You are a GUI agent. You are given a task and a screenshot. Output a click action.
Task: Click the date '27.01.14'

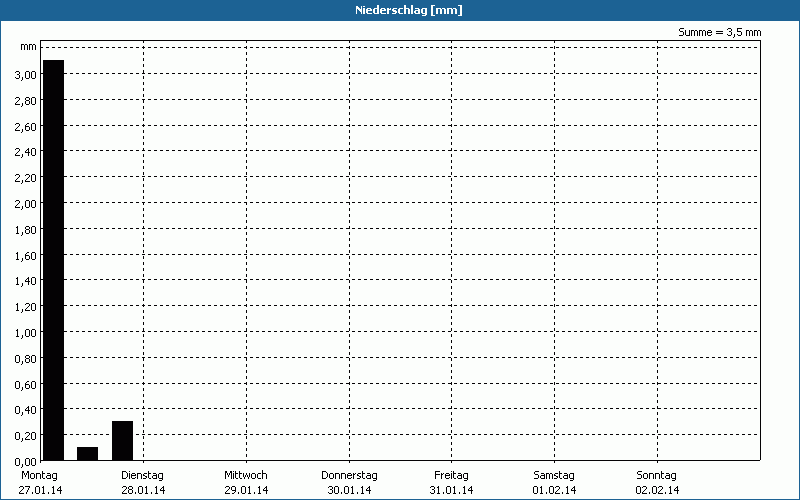point(40,490)
